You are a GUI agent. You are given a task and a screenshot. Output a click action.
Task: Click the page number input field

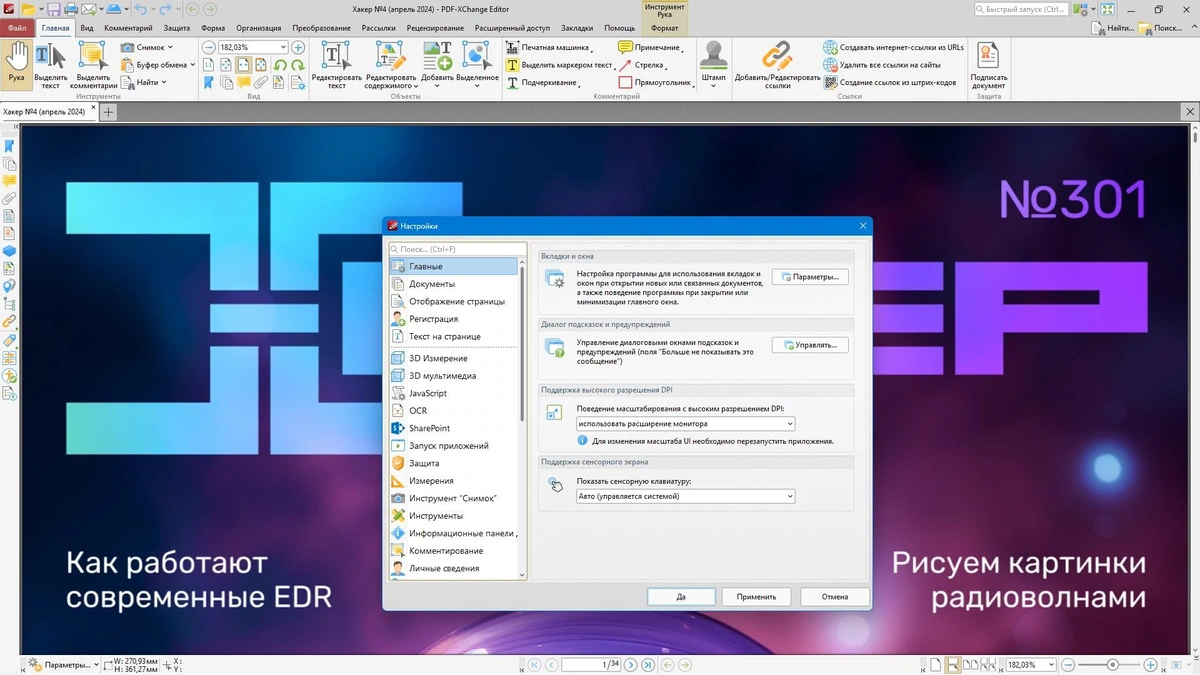591,665
